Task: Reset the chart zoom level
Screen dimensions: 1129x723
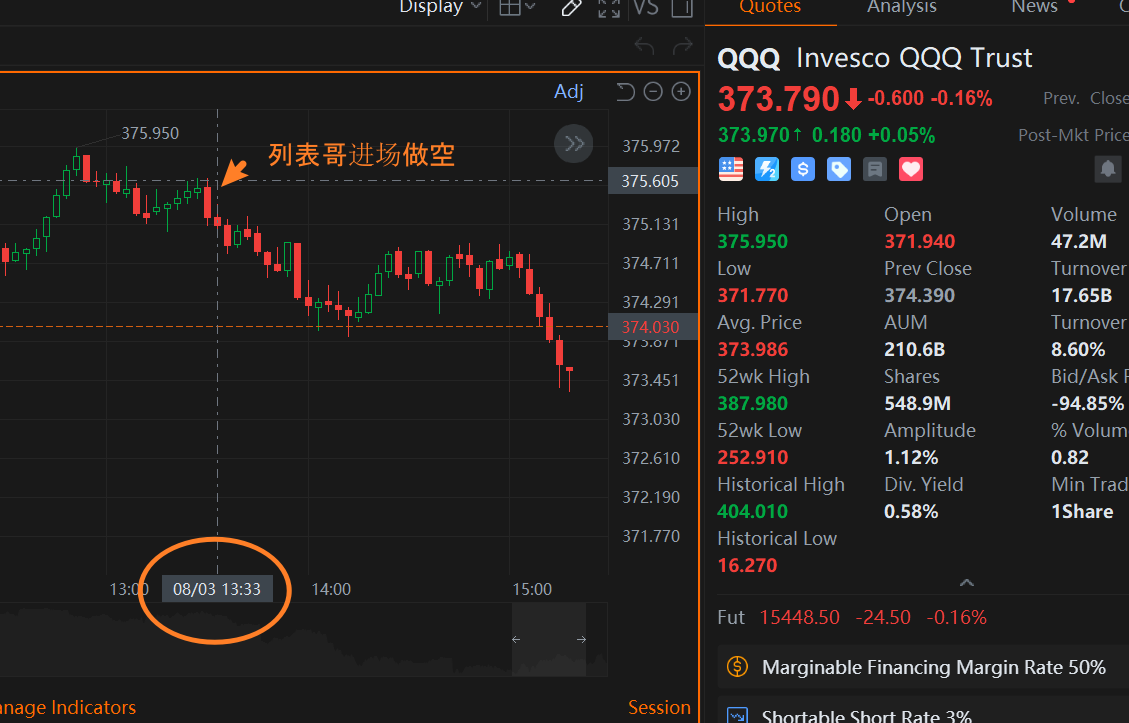Action: (x=625, y=91)
